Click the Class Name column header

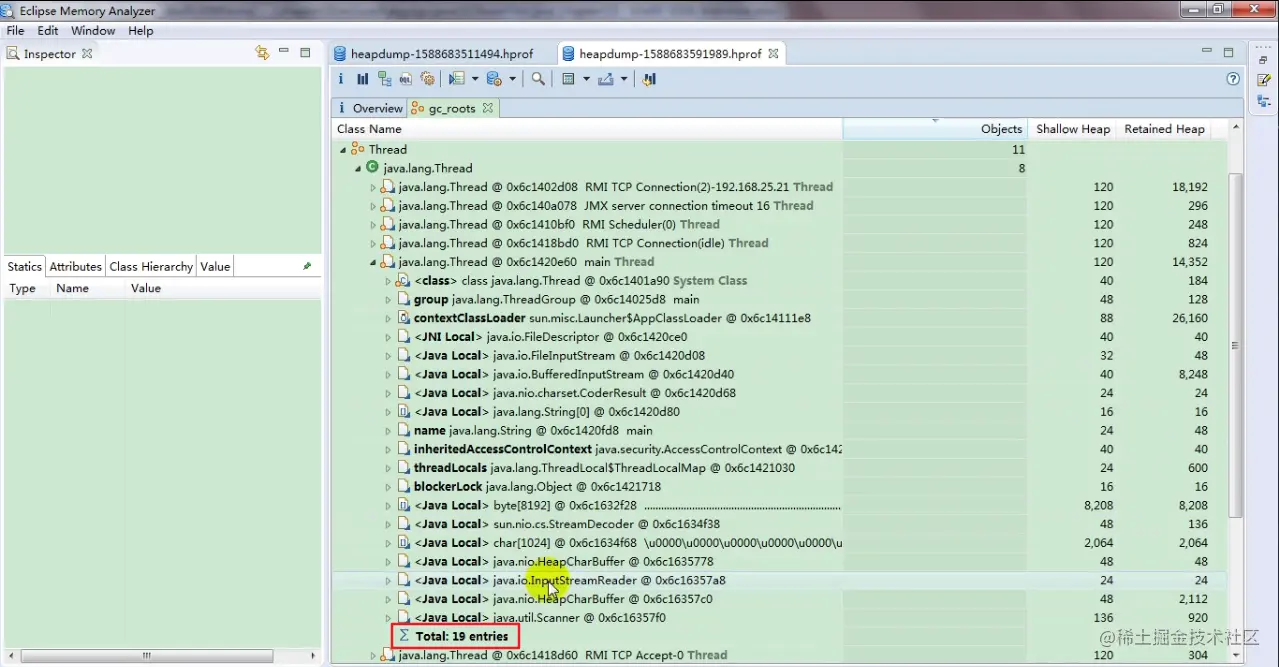(587, 129)
